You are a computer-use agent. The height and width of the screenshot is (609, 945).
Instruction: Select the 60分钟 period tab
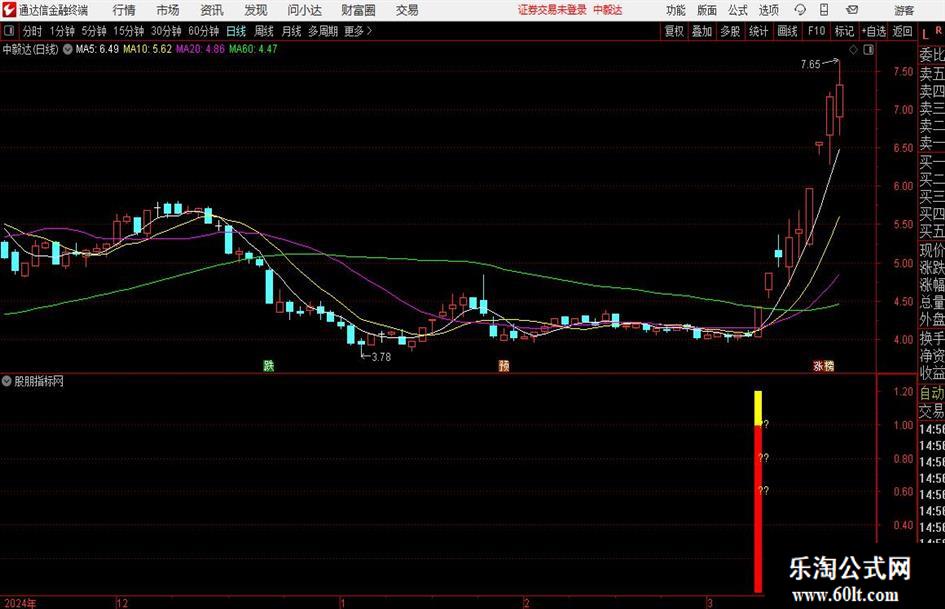point(204,31)
